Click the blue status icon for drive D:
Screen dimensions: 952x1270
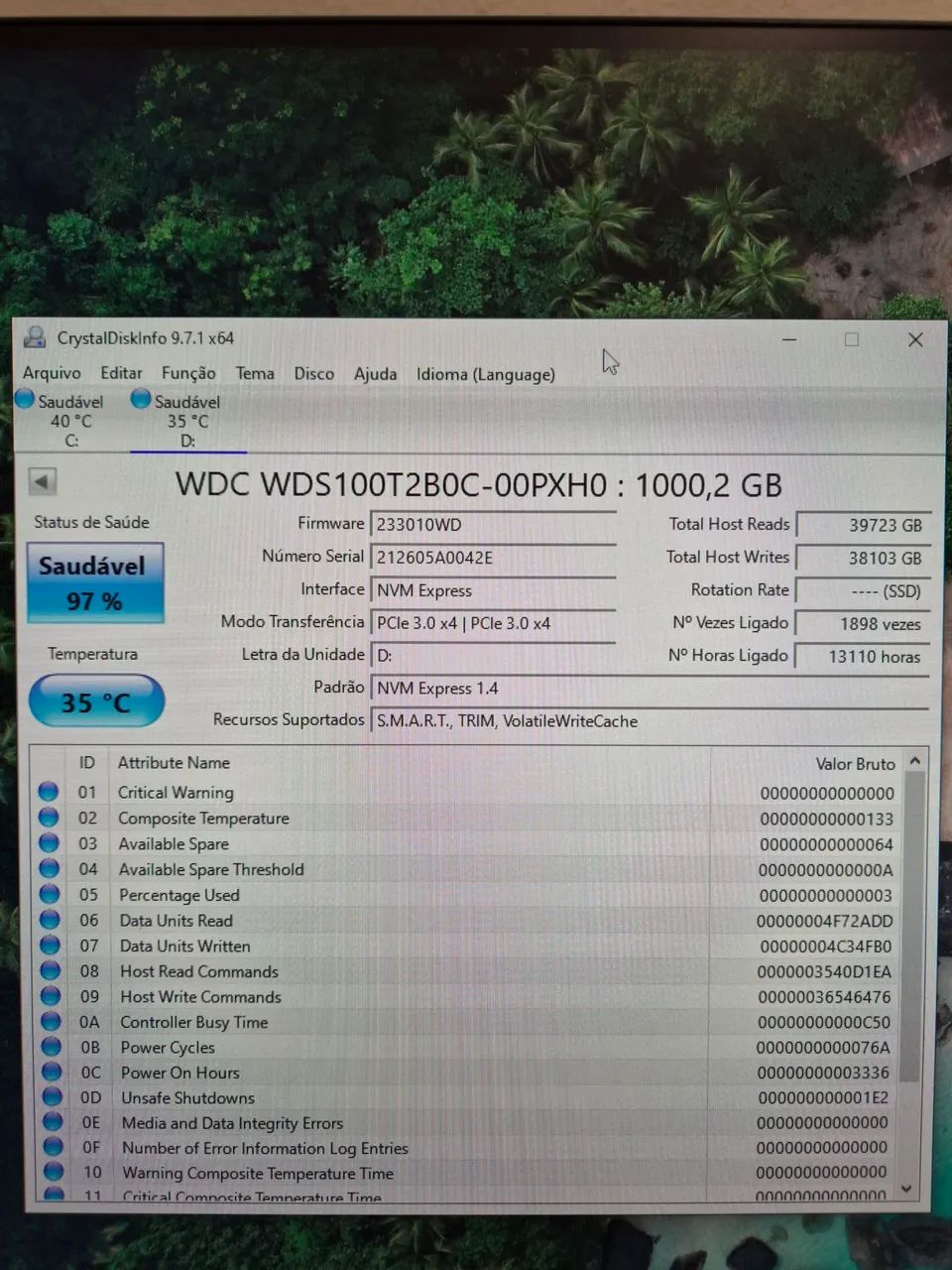(x=141, y=399)
